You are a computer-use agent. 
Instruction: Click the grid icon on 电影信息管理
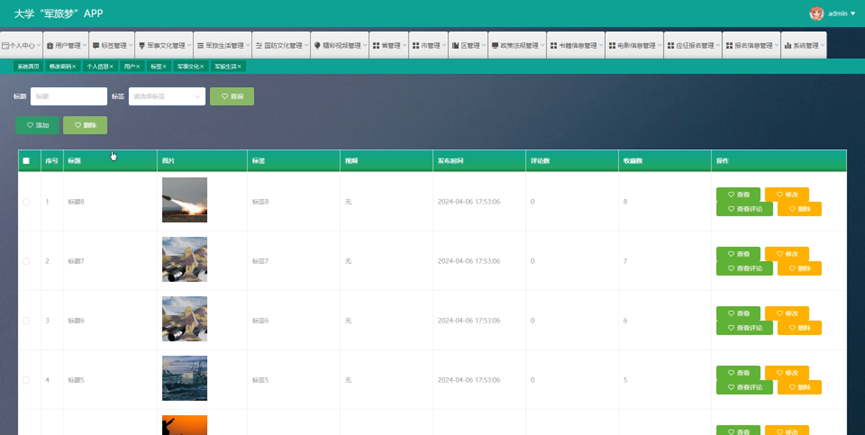click(612, 46)
